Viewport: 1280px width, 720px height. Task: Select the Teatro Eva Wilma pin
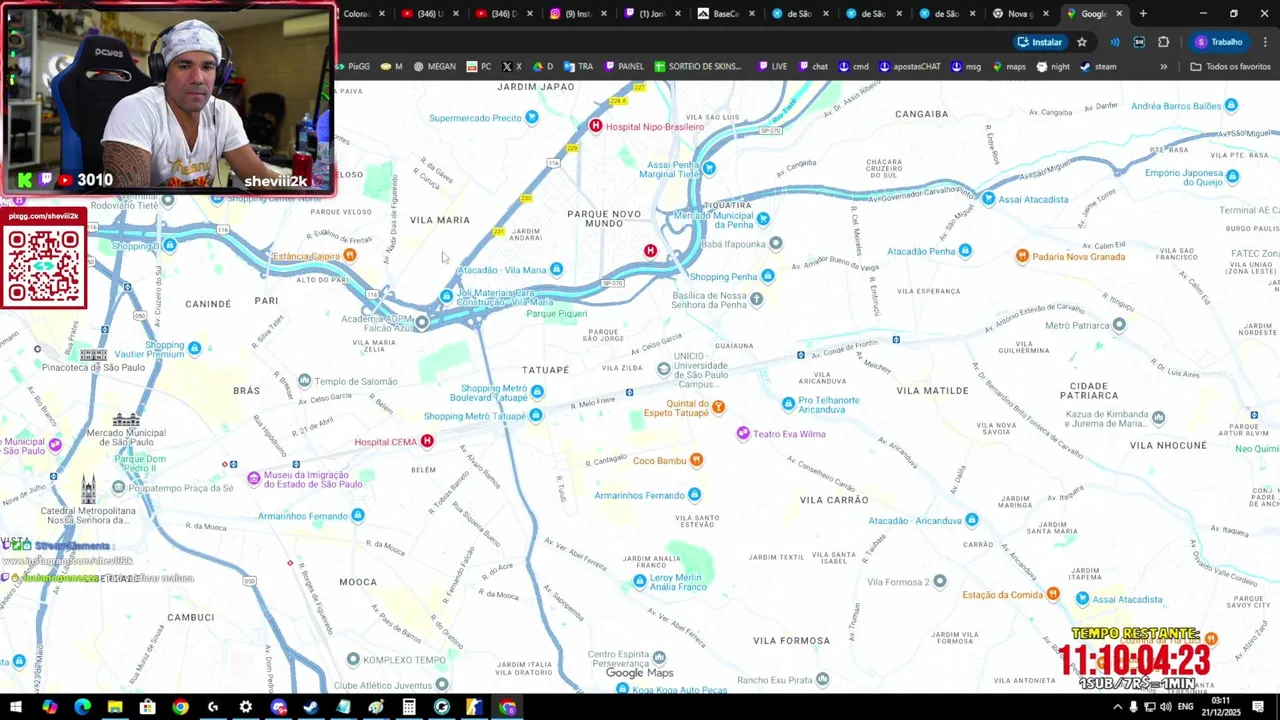coord(743,433)
